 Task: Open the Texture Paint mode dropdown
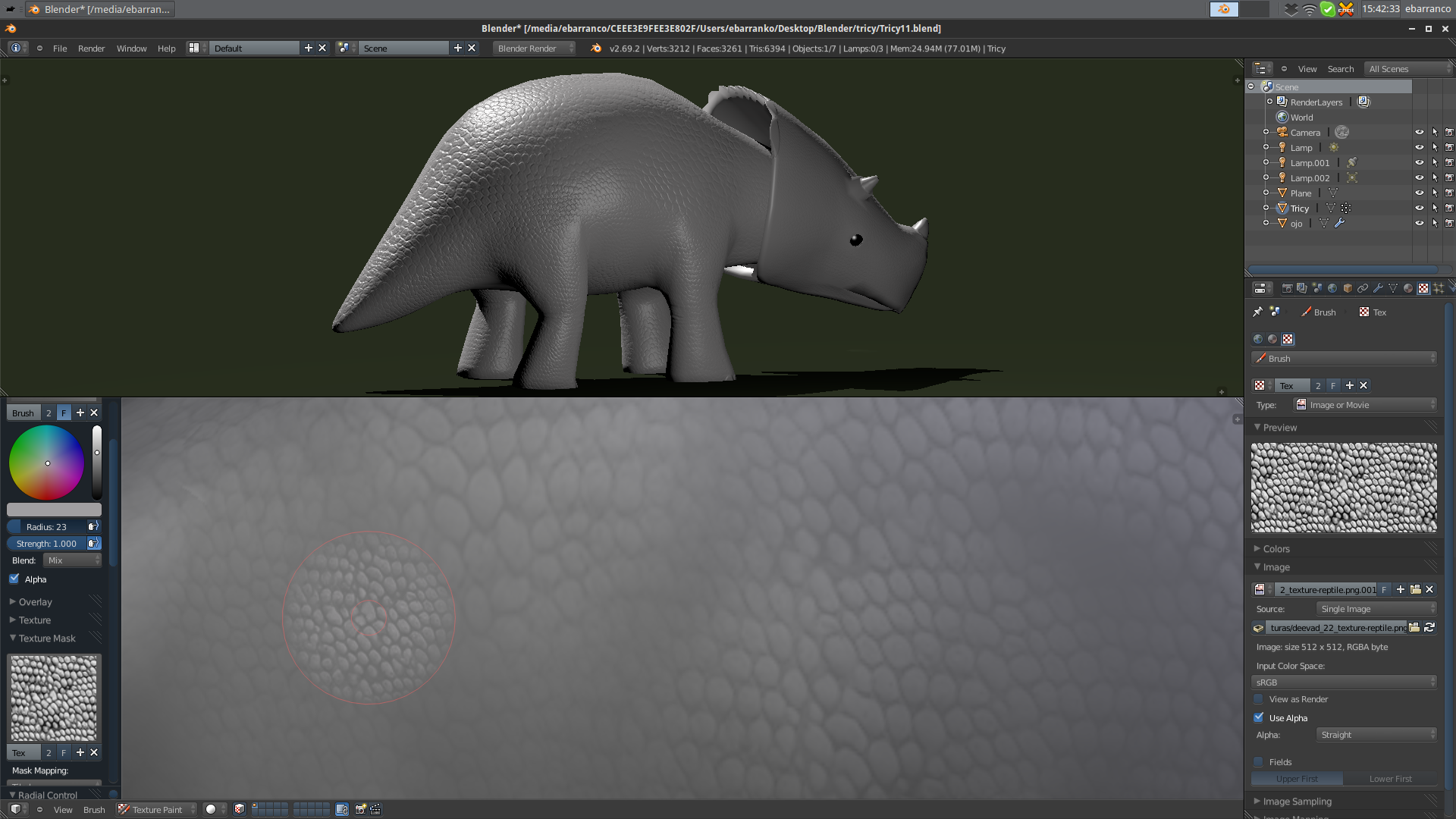(156, 809)
